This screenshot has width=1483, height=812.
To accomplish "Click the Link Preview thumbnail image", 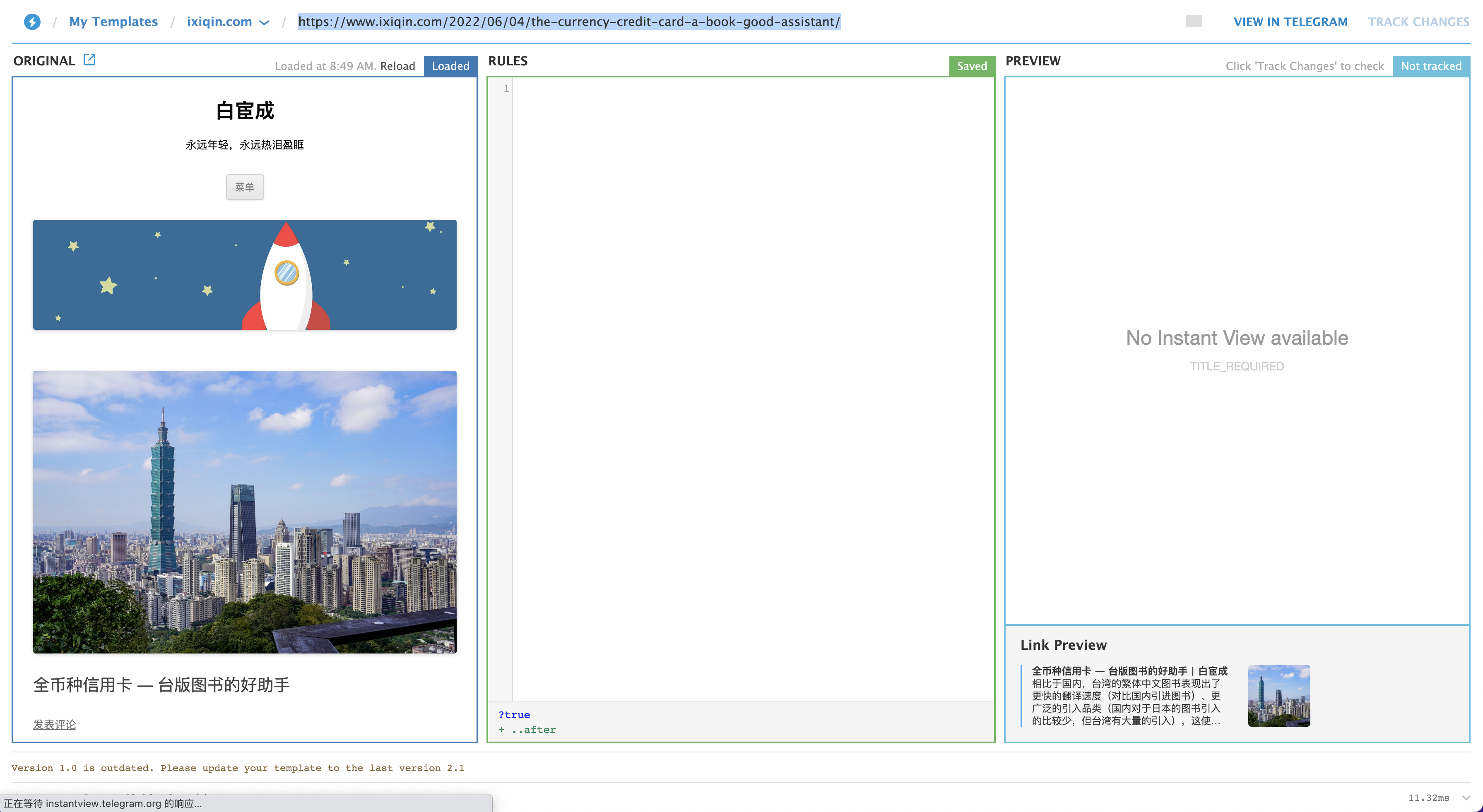I will (x=1278, y=695).
